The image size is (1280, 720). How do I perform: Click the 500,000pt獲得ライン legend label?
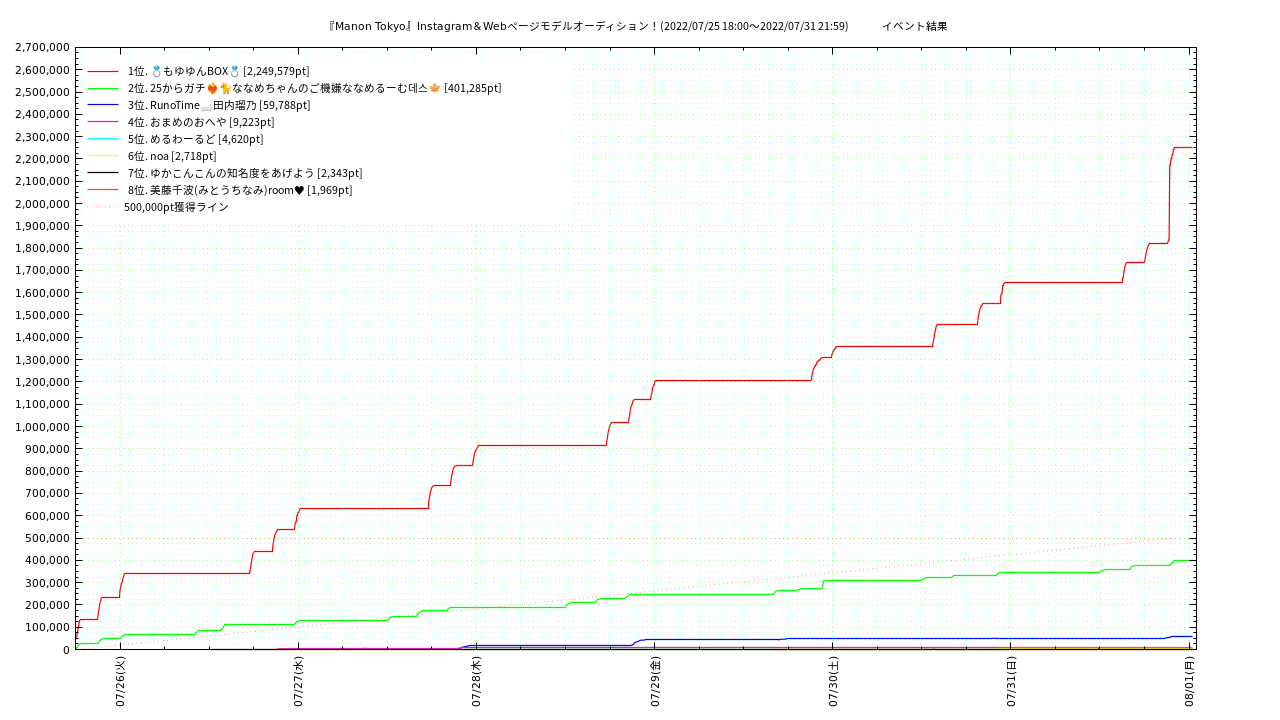click(x=176, y=207)
